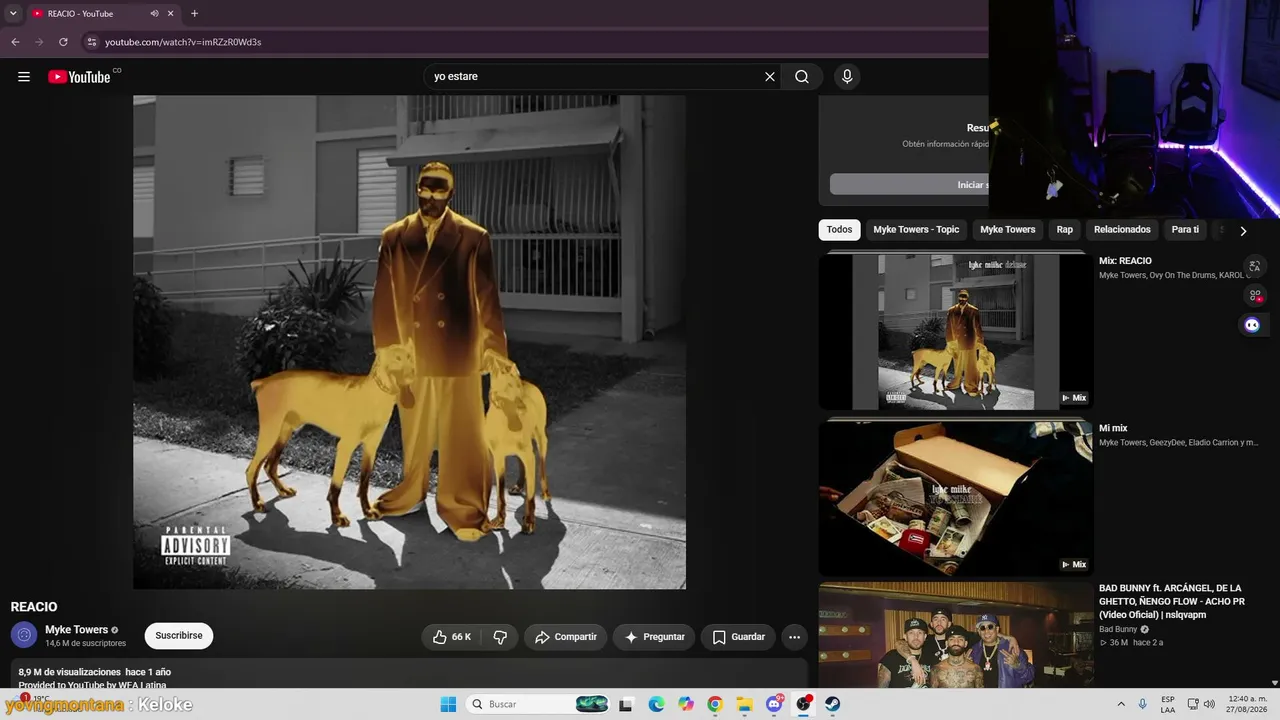Click the REACIO album art video player
Viewport: 1280px width, 720px height.
pyautogui.click(x=409, y=342)
